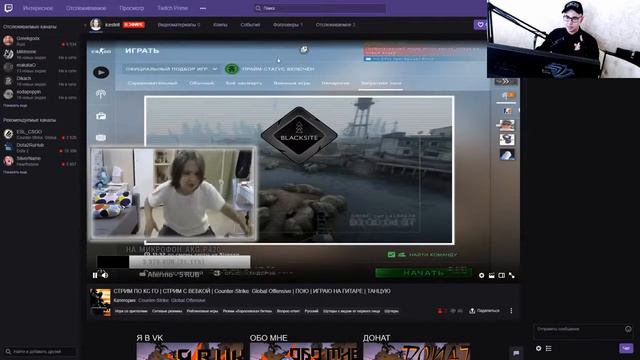Click the purple heart follow button
This screenshot has width=640, height=360.
coord(480,25)
